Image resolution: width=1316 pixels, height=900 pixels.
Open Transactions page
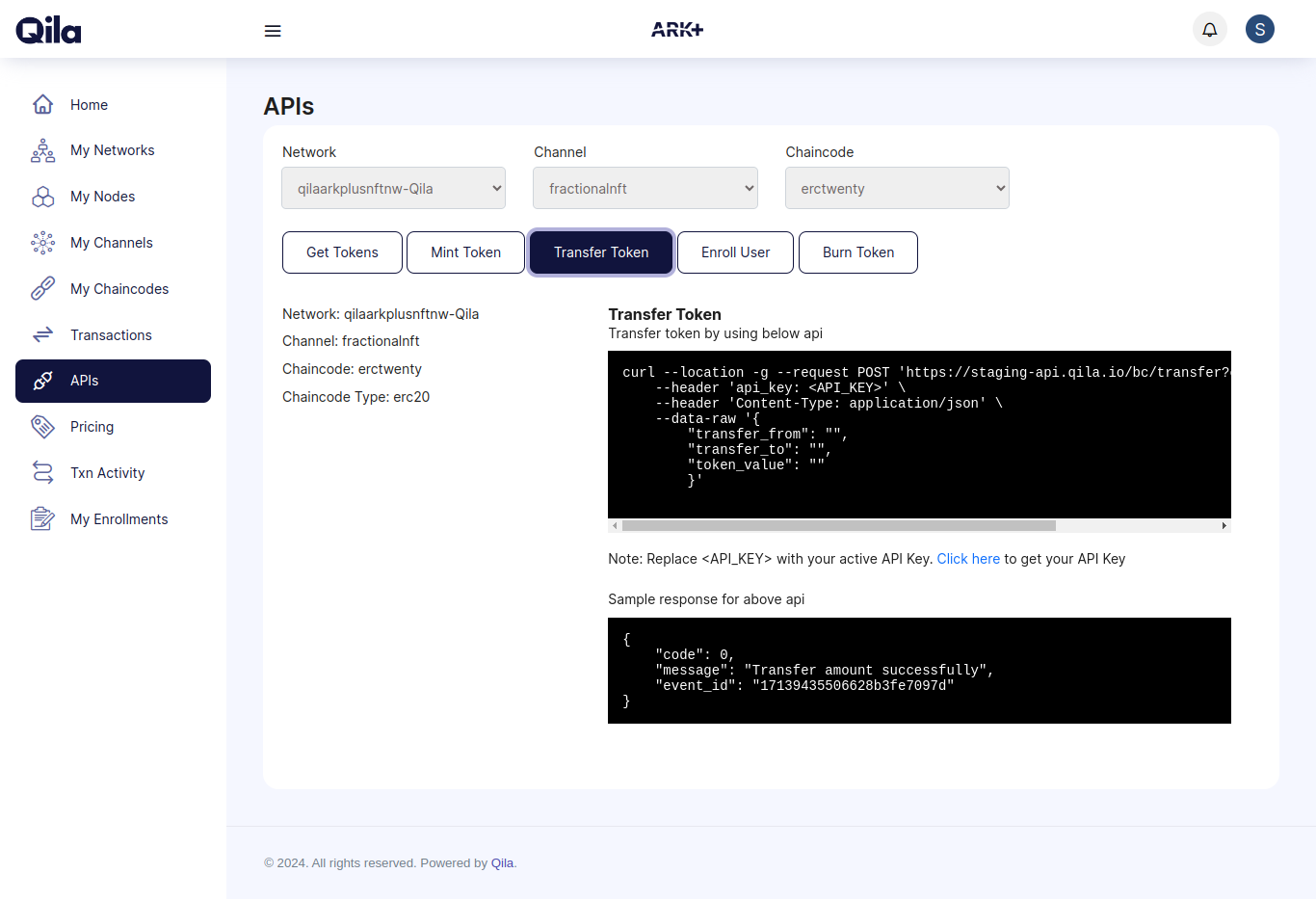tap(113, 334)
